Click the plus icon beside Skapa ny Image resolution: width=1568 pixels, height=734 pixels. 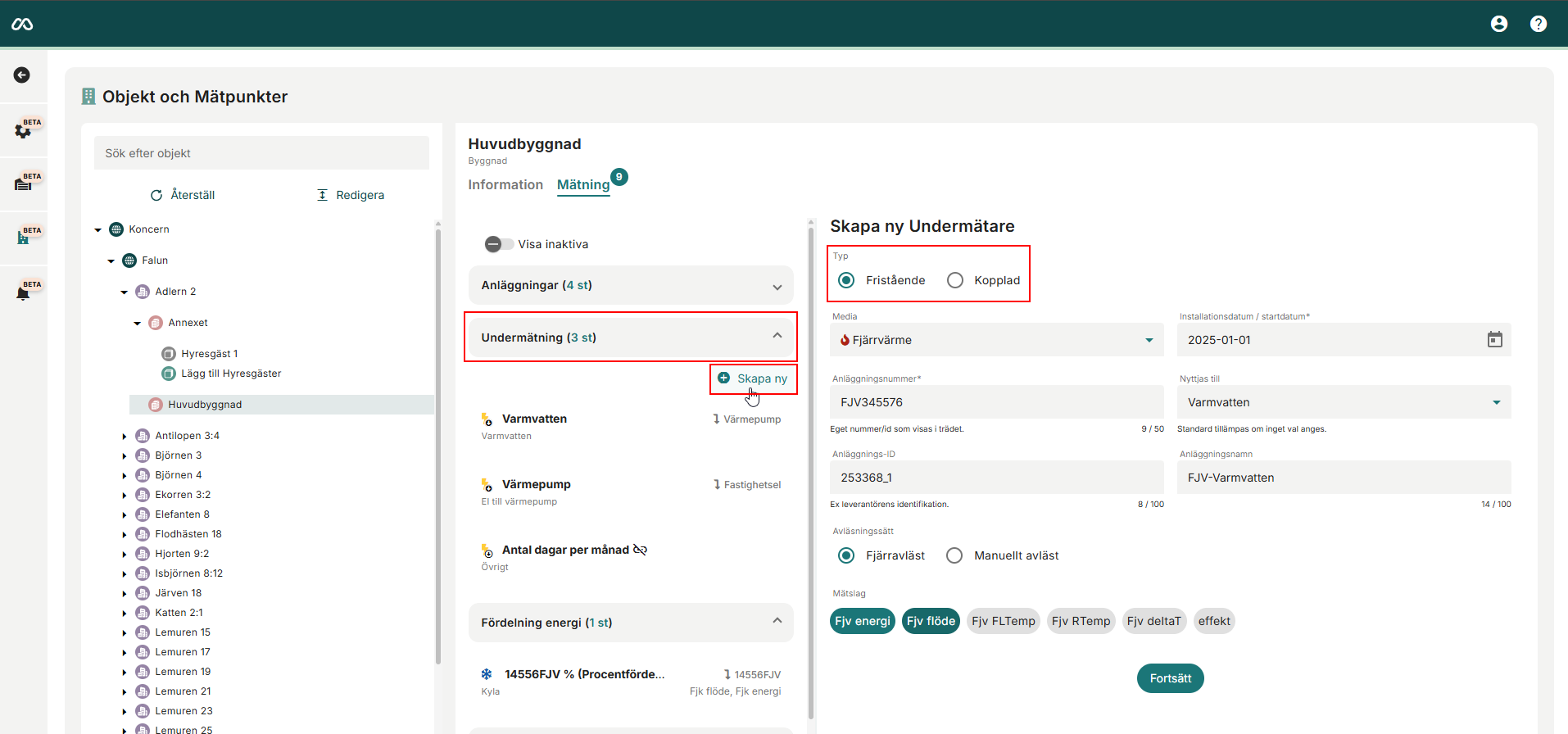pyautogui.click(x=723, y=378)
